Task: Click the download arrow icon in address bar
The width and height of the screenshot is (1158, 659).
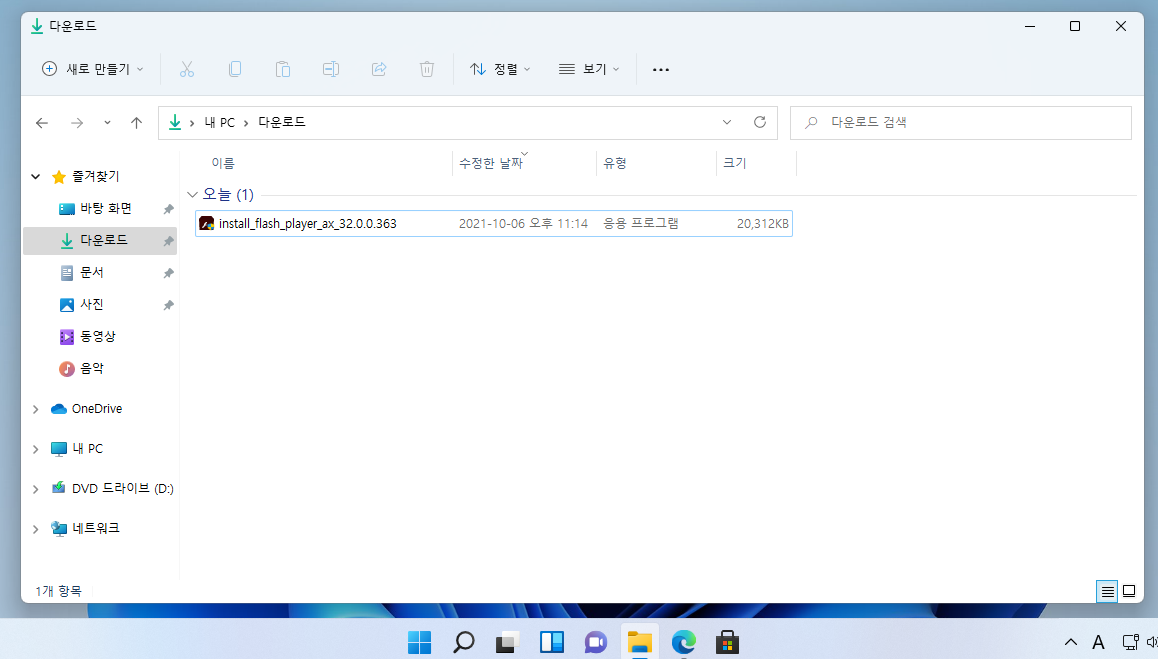Action: tap(175, 122)
